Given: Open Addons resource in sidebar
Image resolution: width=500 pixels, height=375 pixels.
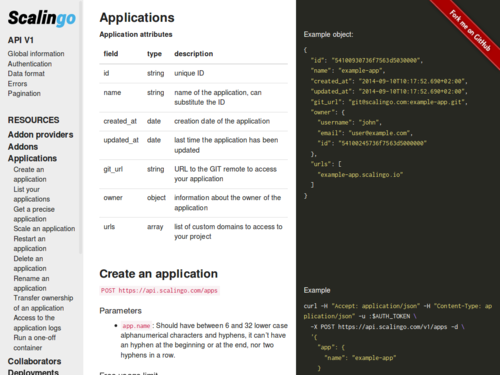Looking at the screenshot, I should tap(23, 147).
